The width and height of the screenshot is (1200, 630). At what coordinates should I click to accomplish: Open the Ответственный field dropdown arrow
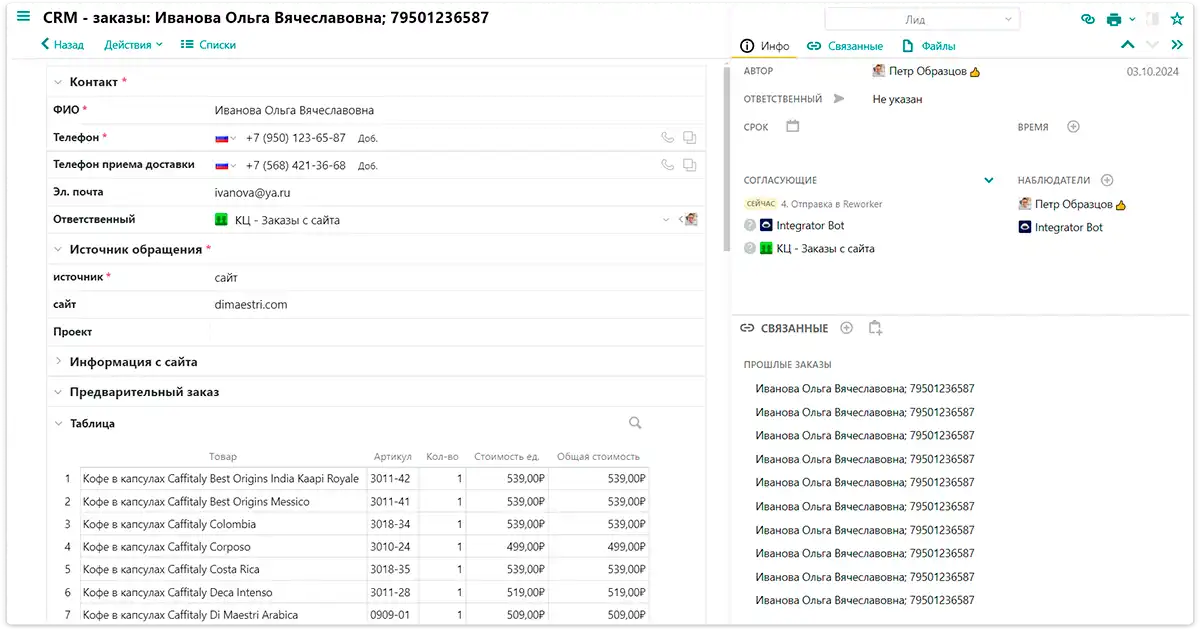tap(666, 220)
